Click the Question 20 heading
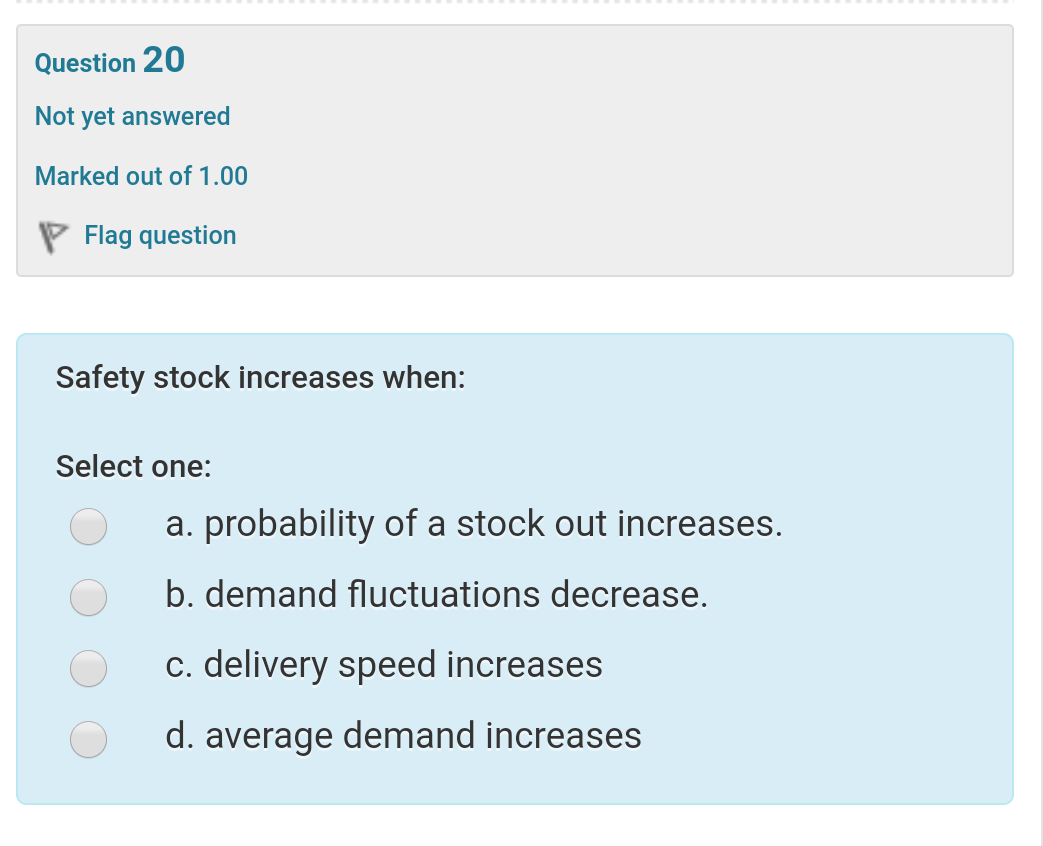Image resolution: width=1043 pixels, height=846 pixels. click(x=109, y=62)
